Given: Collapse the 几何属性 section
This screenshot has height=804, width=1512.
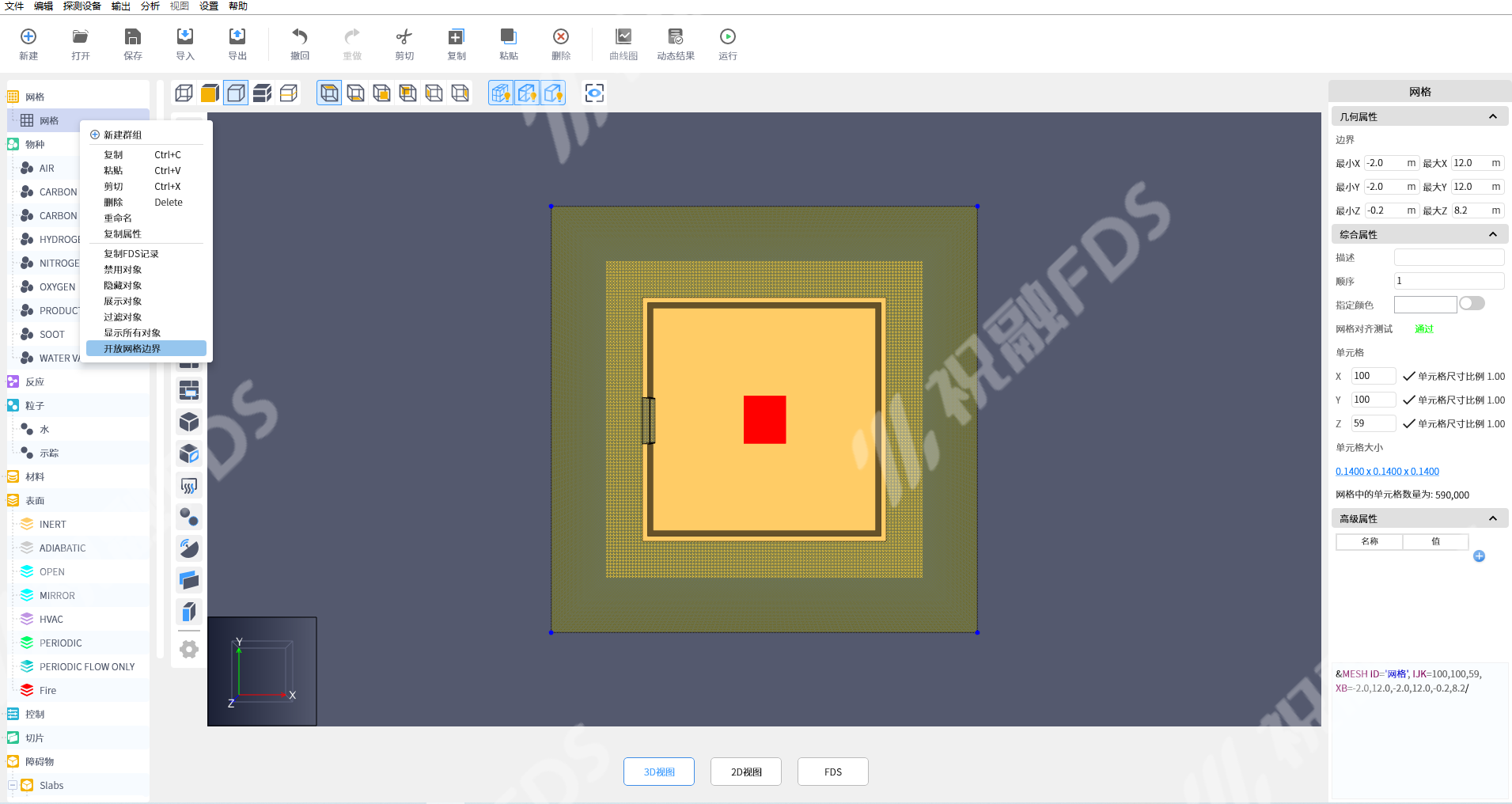Looking at the screenshot, I should (x=1493, y=116).
